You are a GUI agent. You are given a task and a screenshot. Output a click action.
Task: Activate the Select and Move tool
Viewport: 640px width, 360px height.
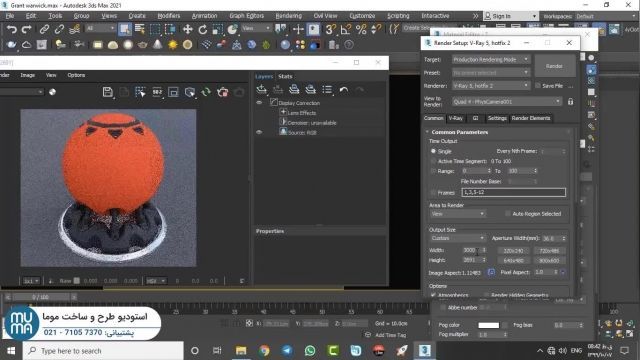(188, 29)
